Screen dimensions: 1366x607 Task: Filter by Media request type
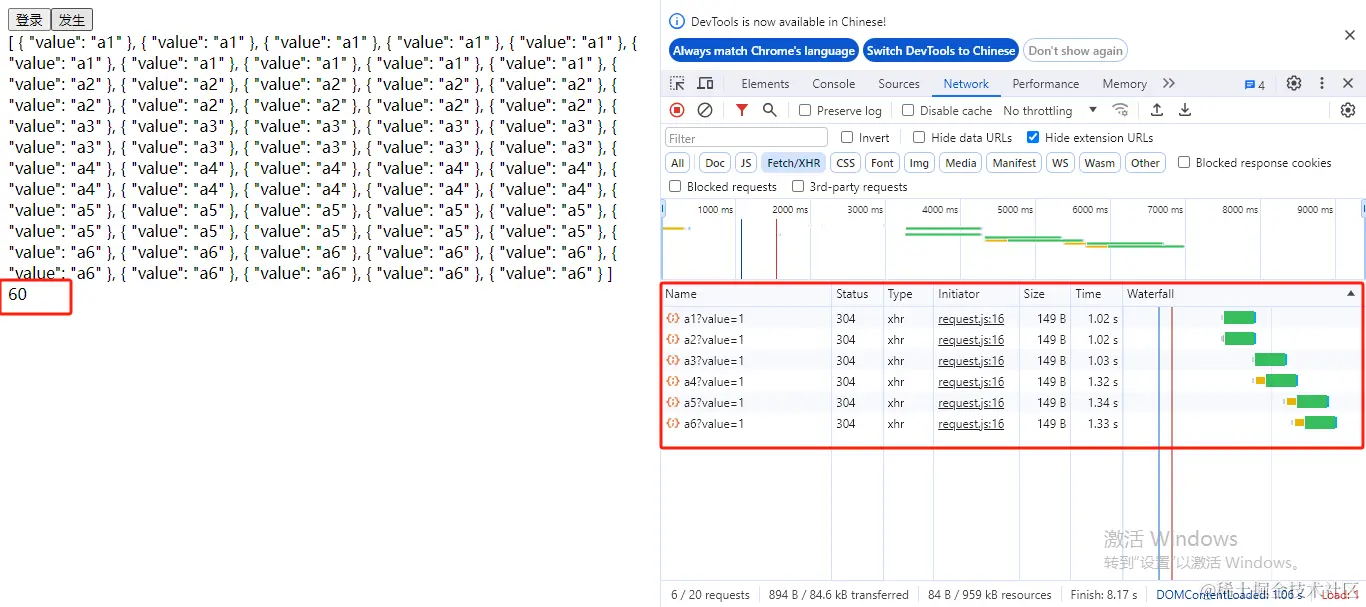click(x=960, y=163)
